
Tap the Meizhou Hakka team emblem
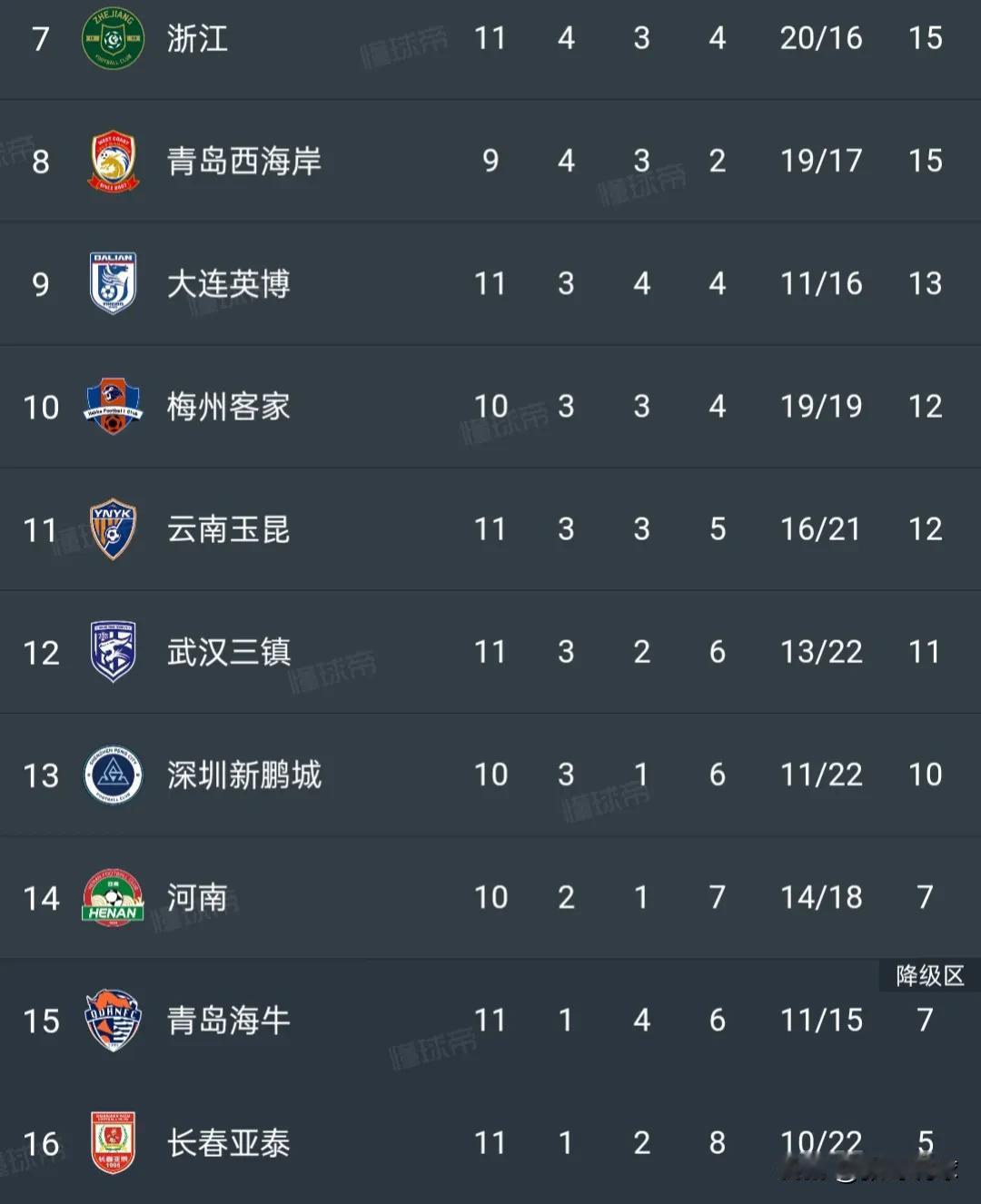pyautogui.click(x=113, y=407)
